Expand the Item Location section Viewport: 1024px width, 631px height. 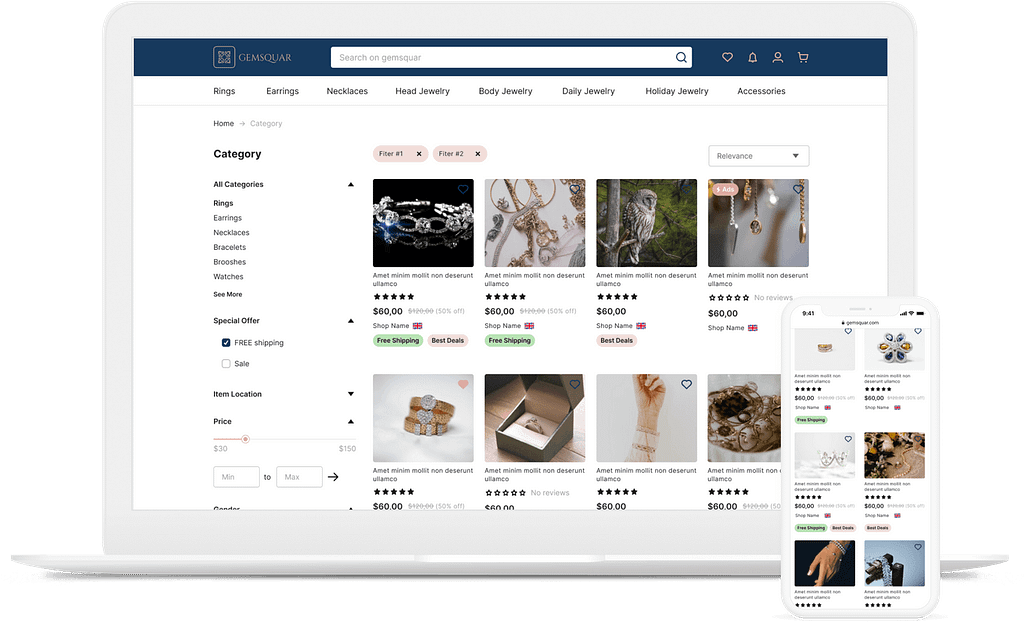(x=350, y=394)
